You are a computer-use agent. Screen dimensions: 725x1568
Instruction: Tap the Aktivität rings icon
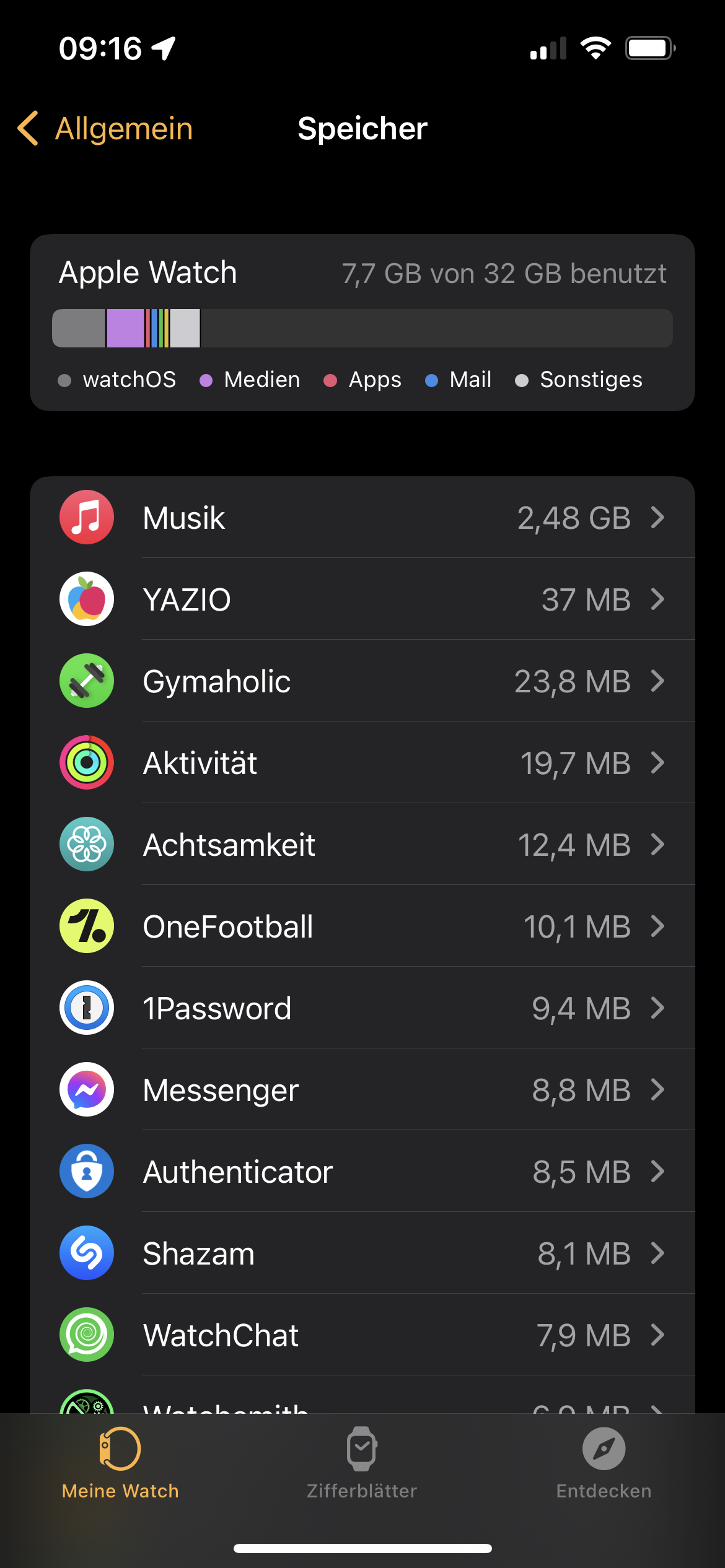pyautogui.click(x=87, y=762)
